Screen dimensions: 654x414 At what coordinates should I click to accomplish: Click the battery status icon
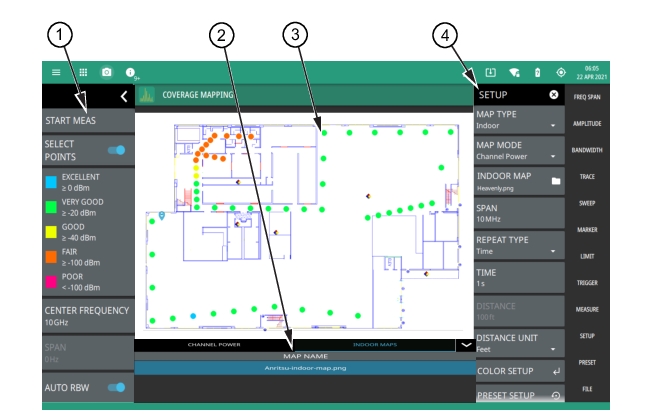point(537,73)
